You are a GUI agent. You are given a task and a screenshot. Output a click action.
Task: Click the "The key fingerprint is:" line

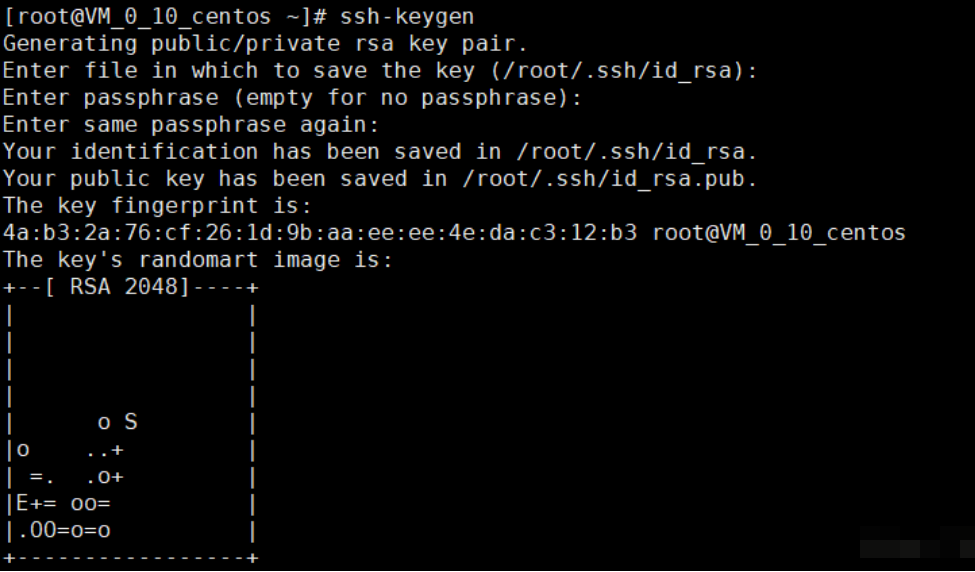pyautogui.click(x=157, y=206)
